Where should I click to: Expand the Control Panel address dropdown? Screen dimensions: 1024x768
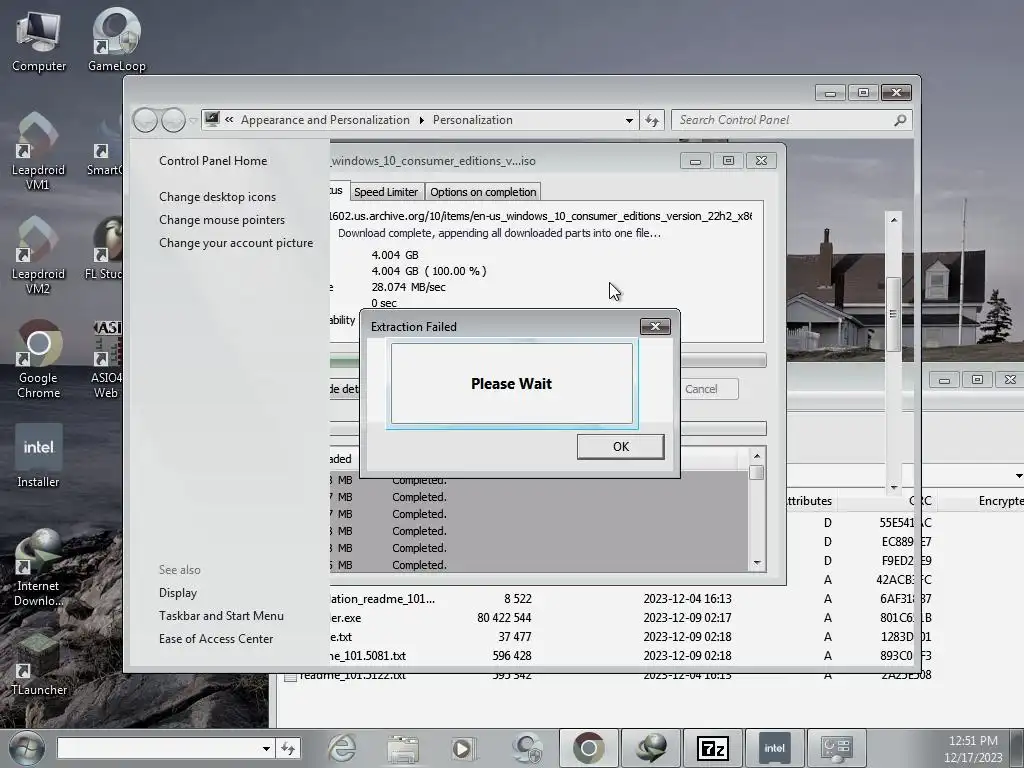coord(629,120)
